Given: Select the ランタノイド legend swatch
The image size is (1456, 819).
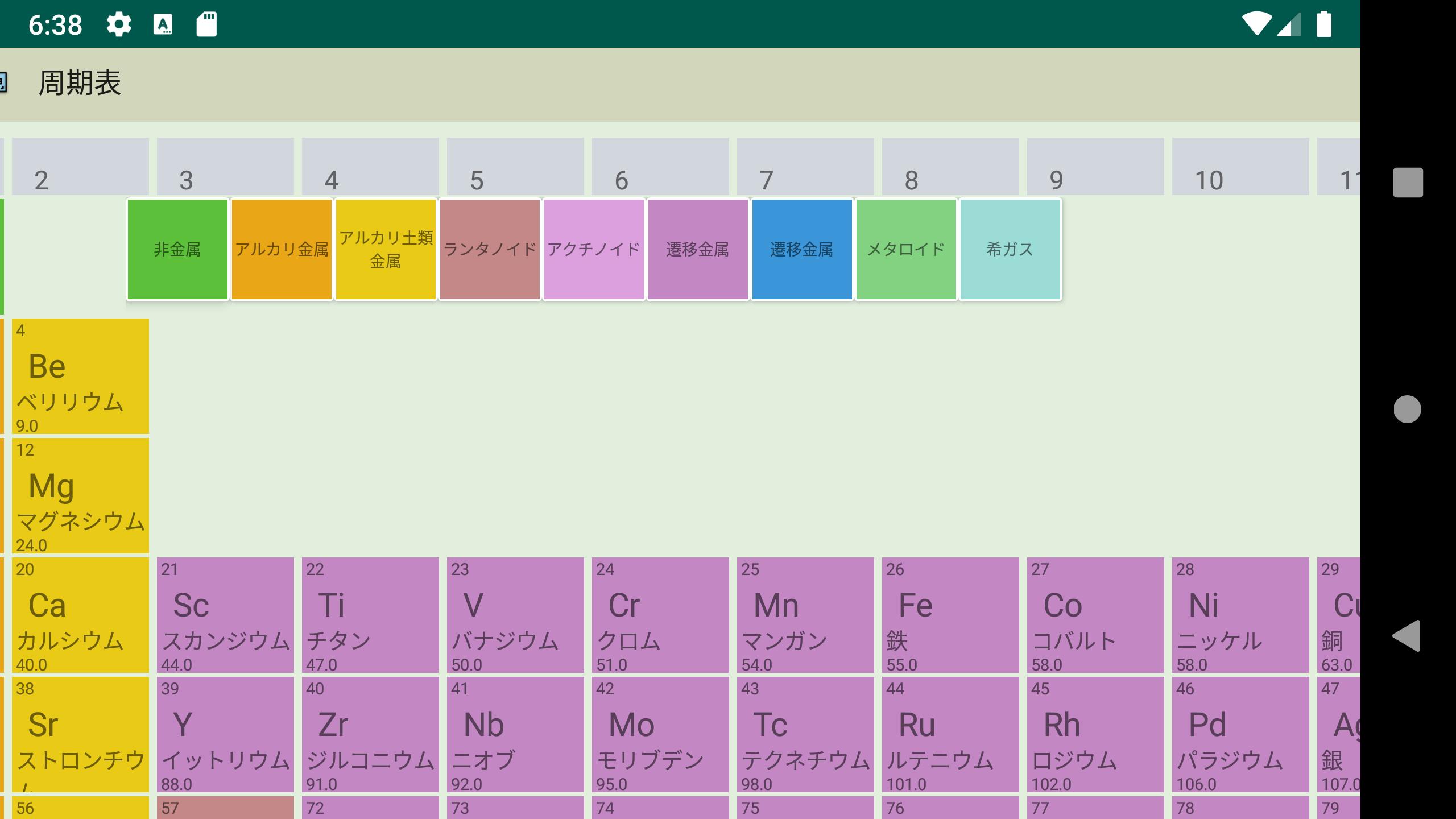Looking at the screenshot, I should tap(490, 249).
